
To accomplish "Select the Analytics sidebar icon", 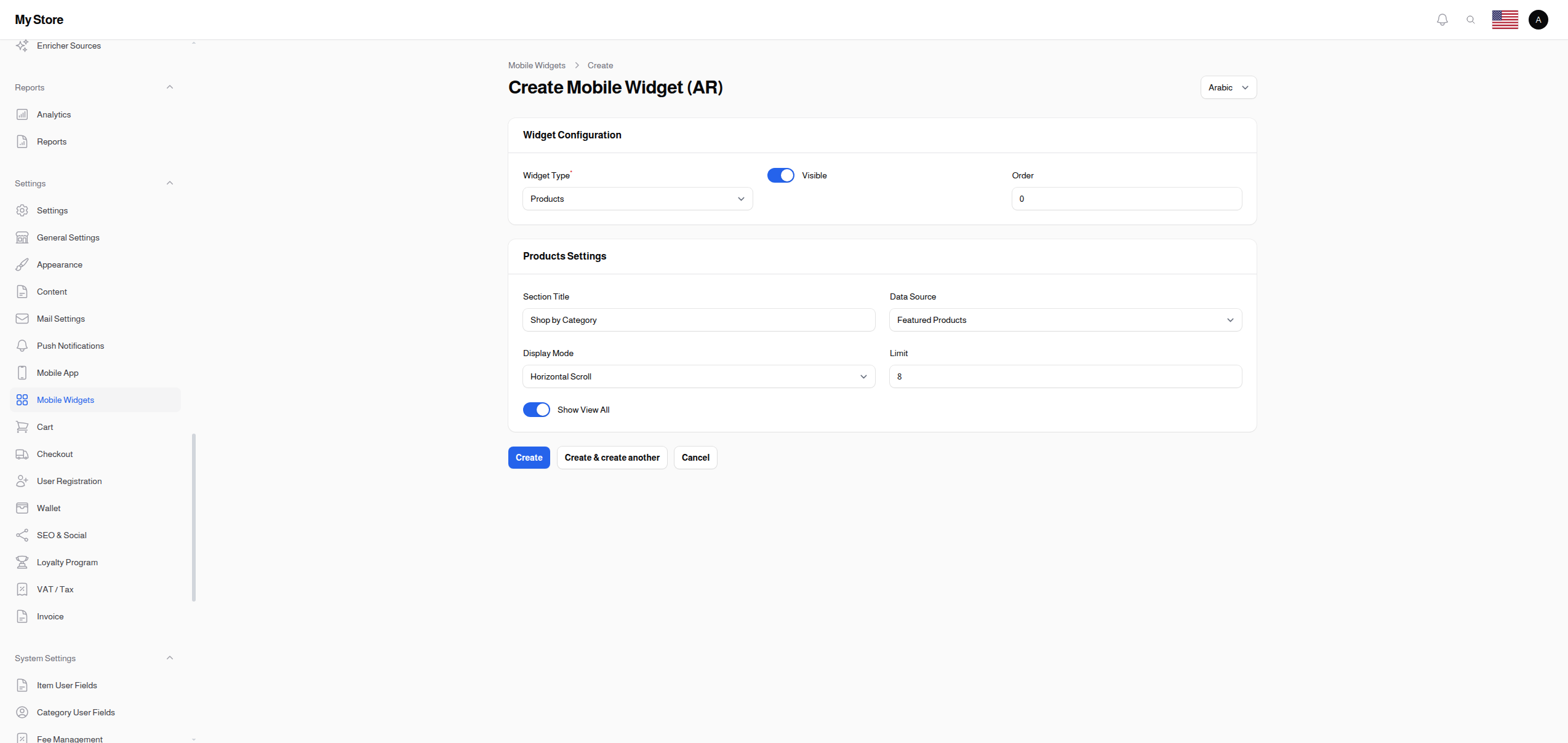I will point(22,114).
